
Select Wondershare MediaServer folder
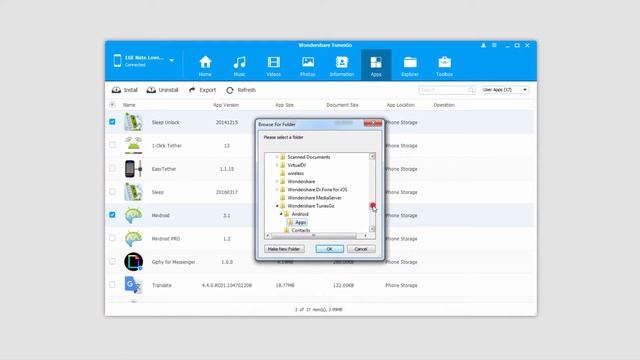pos(314,198)
